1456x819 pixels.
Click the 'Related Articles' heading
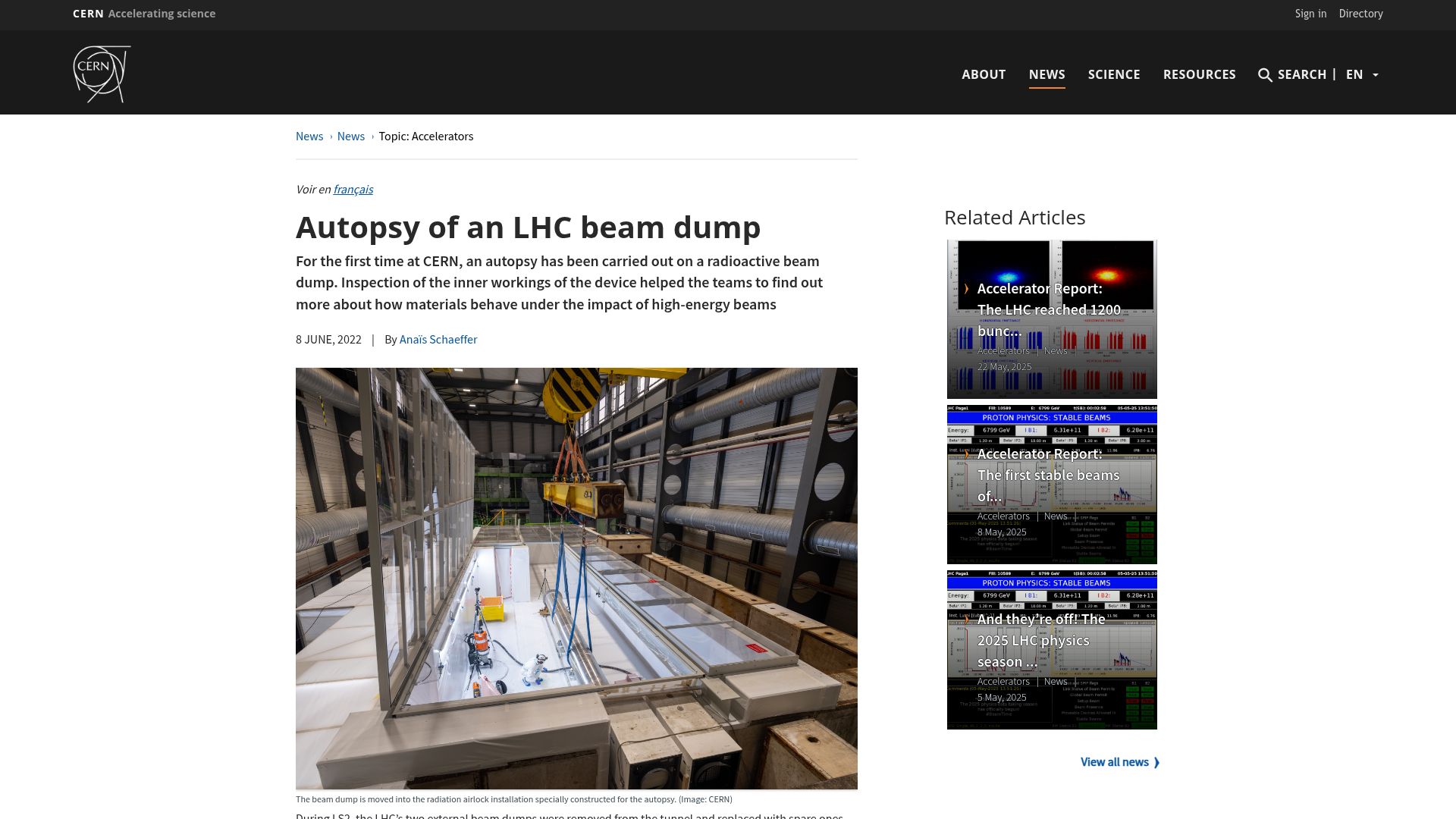click(x=1015, y=218)
